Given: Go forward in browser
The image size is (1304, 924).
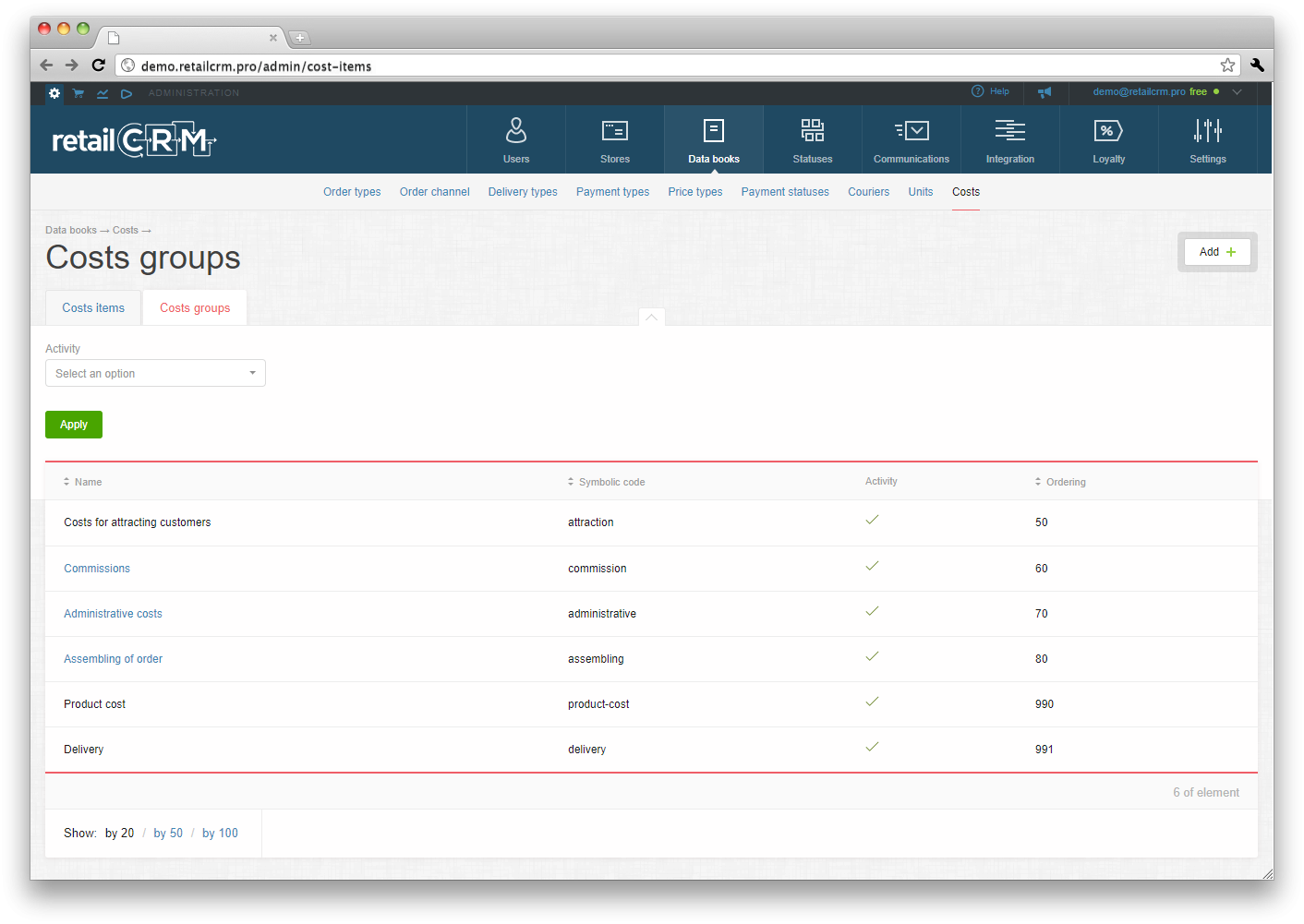Looking at the screenshot, I should click(x=72, y=66).
